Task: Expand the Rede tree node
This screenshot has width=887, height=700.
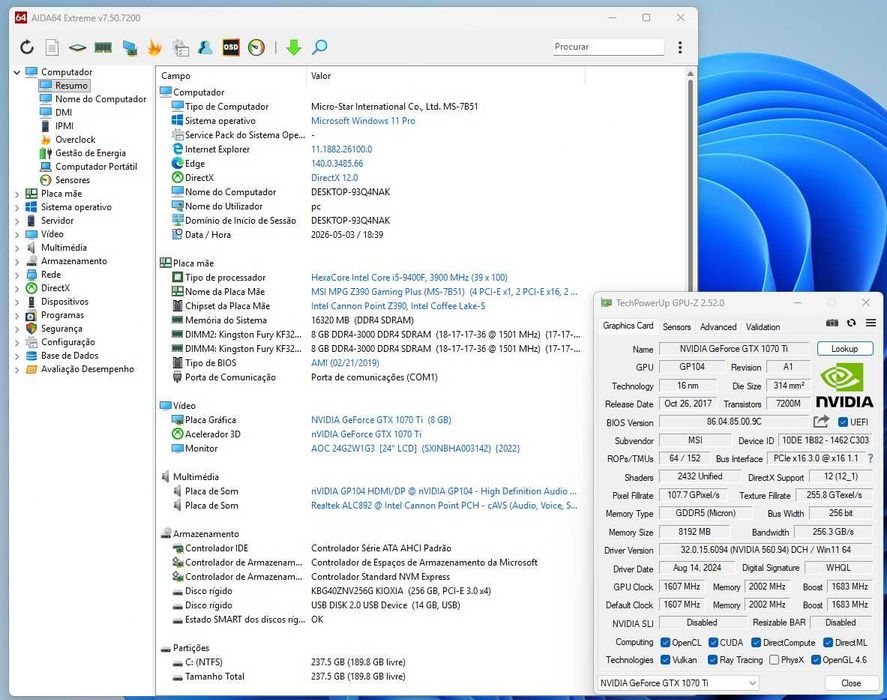Action: click(17, 274)
